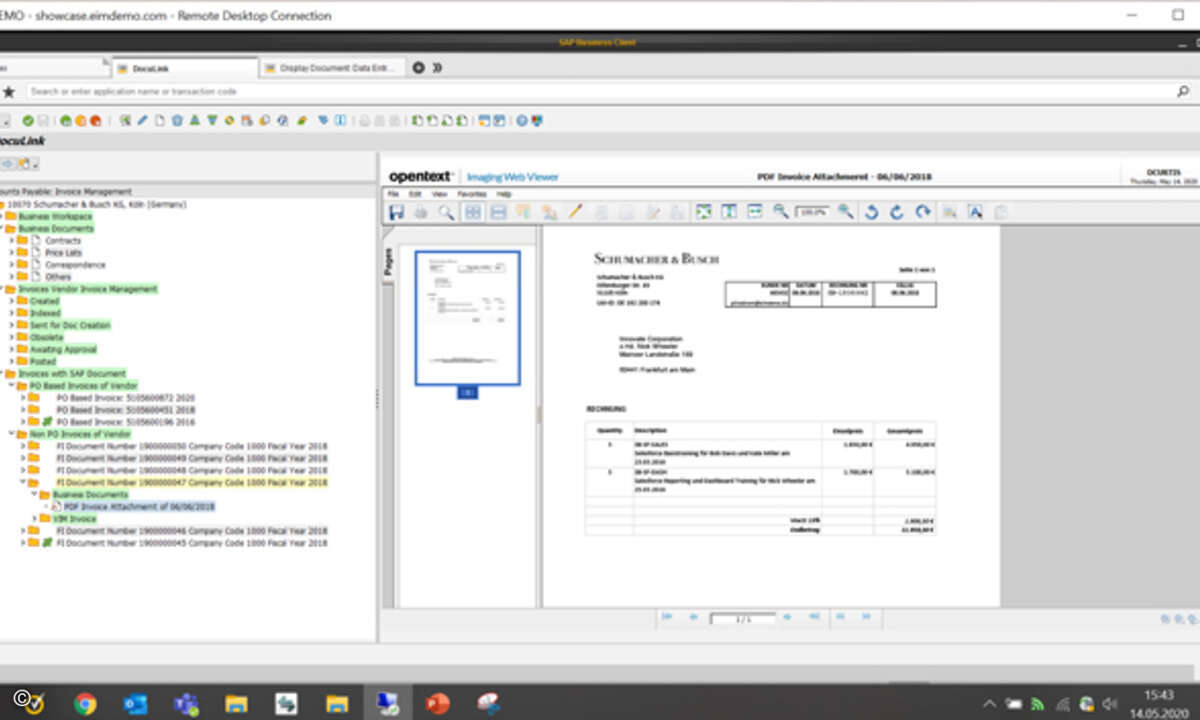Collapse PO Based Invoices of Vendor node
This screenshot has height=720, width=1200.
click(10, 386)
